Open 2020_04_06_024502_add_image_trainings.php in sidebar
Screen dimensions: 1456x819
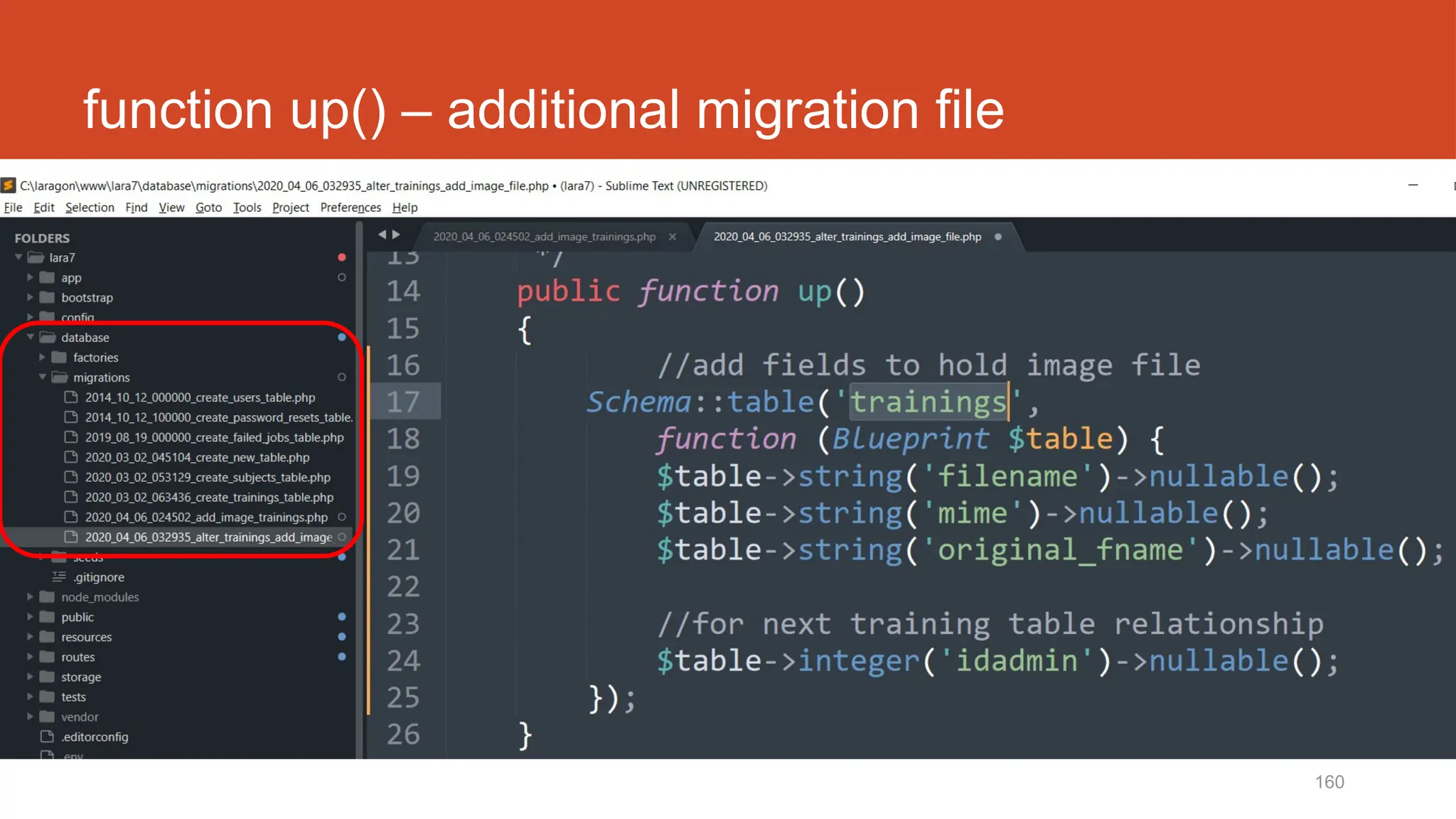(206, 517)
